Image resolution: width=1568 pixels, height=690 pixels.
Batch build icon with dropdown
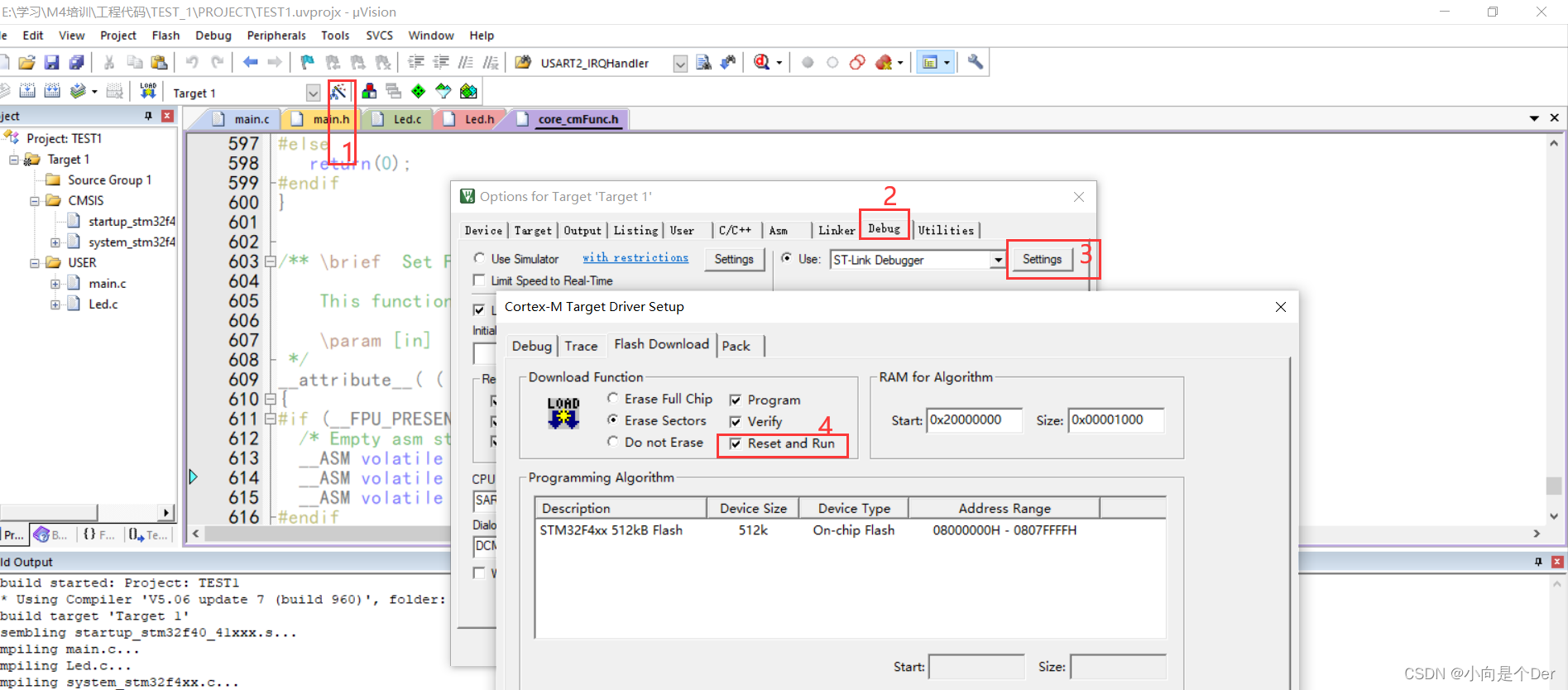pos(83,92)
